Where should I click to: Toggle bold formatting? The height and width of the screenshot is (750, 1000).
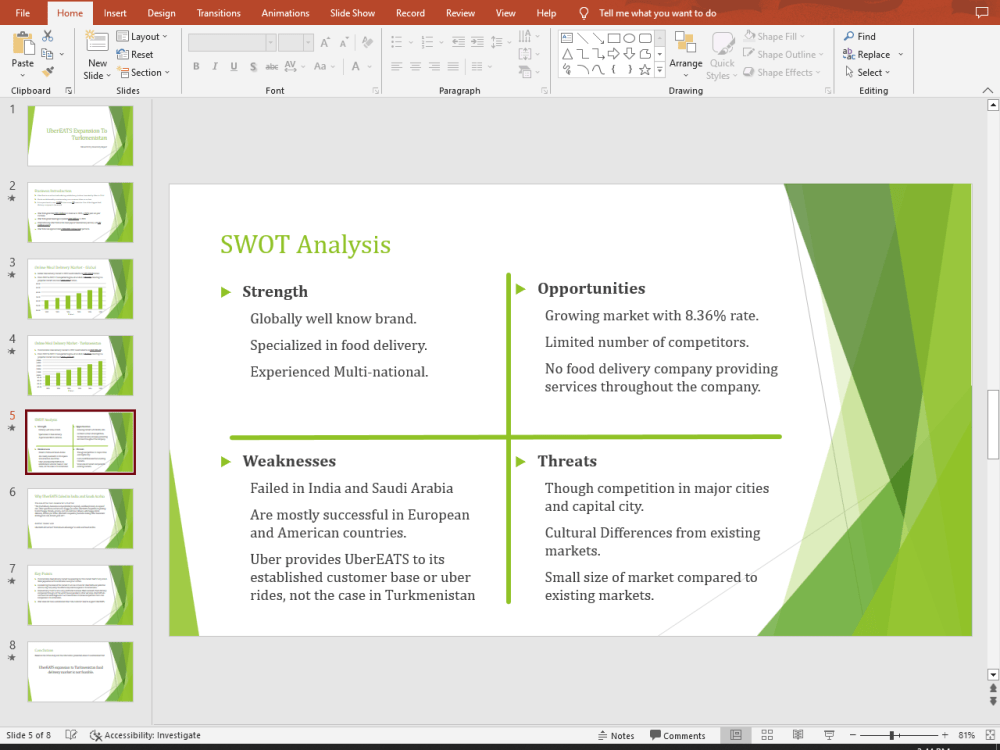(x=196, y=66)
